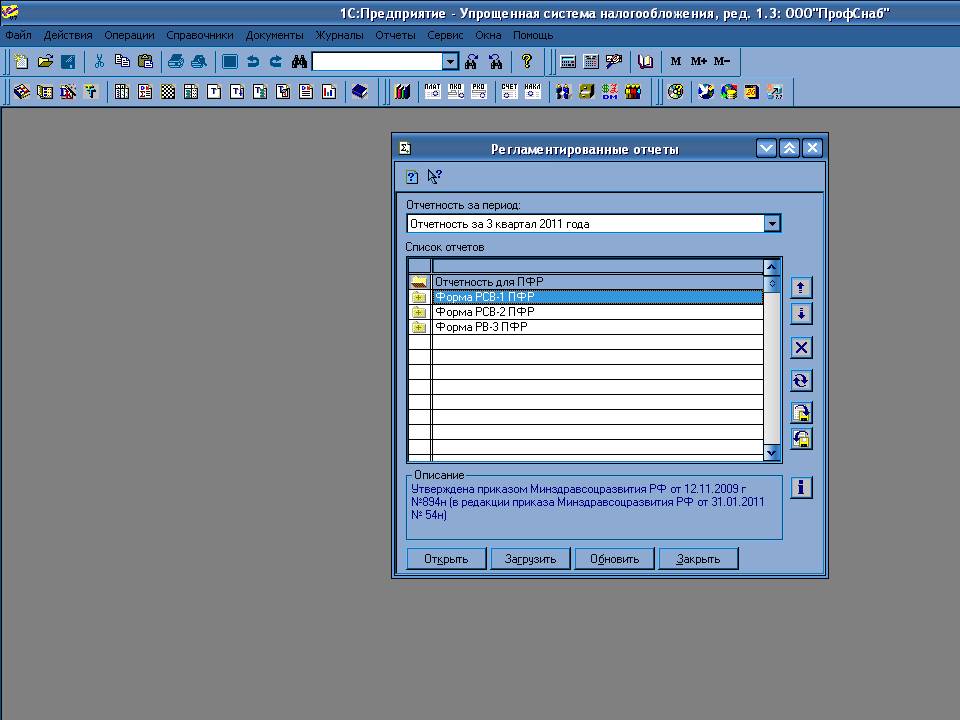
Task: Open the Справочники menu
Action: click(200, 35)
